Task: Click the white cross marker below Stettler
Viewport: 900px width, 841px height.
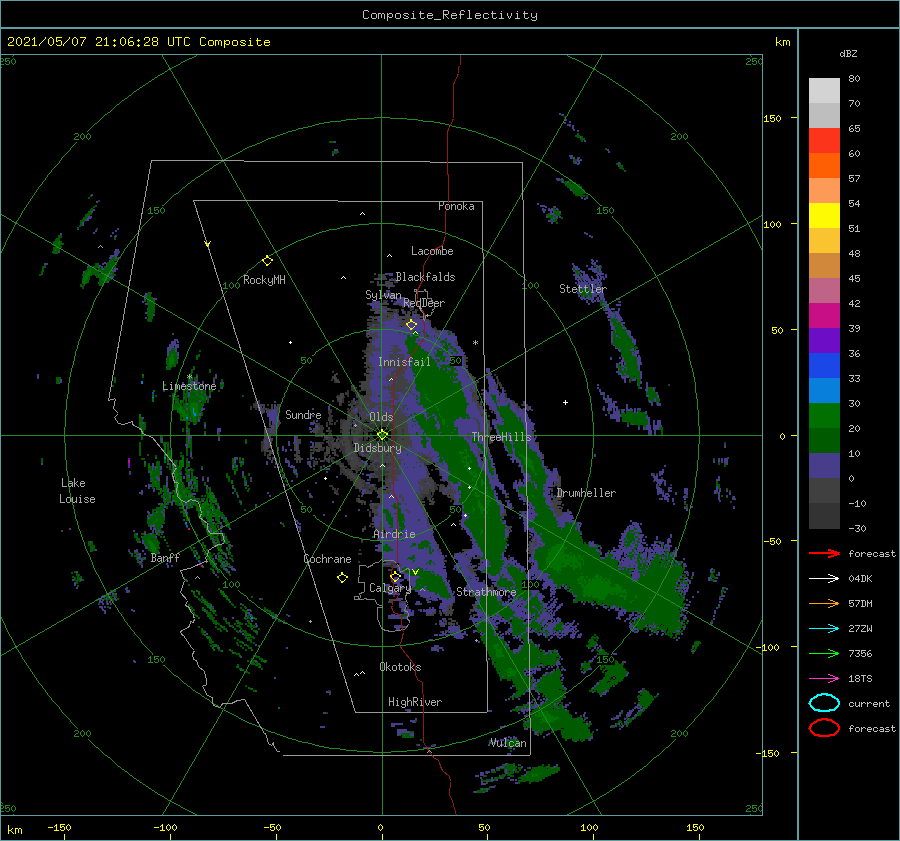Action: coord(565,402)
